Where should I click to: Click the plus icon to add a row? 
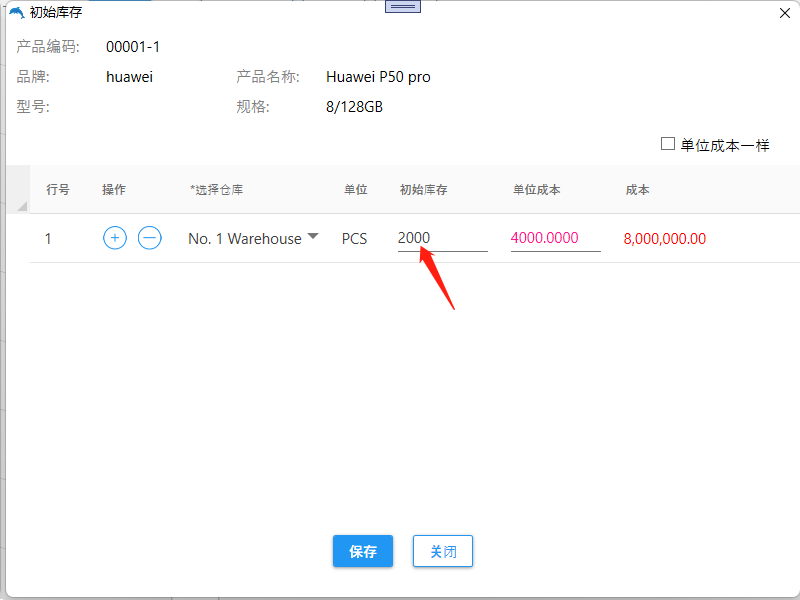click(115, 238)
